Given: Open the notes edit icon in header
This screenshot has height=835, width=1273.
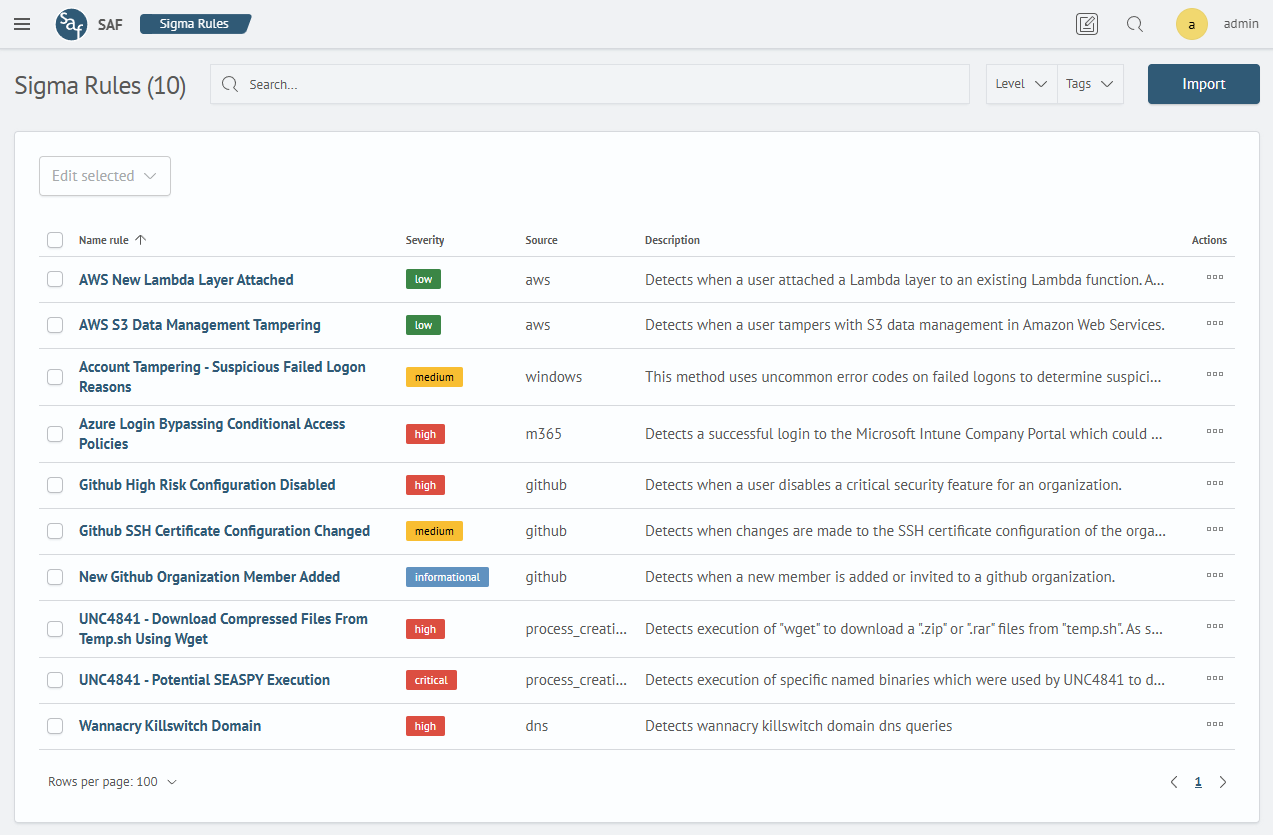Looking at the screenshot, I should click(x=1087, y=24).
